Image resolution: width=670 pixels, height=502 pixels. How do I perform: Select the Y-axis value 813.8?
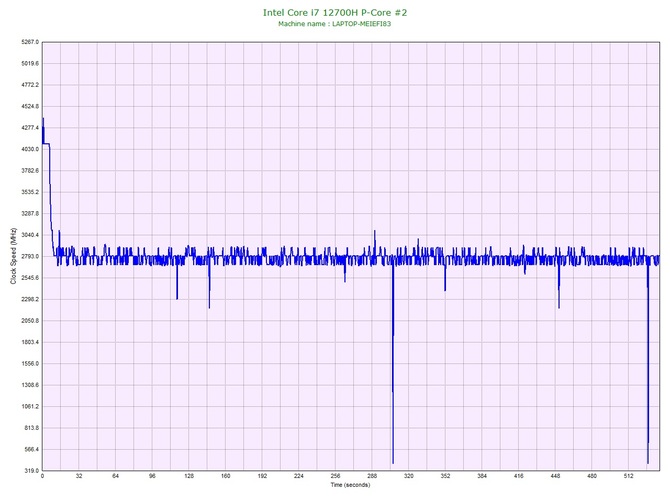coord(32,428)
